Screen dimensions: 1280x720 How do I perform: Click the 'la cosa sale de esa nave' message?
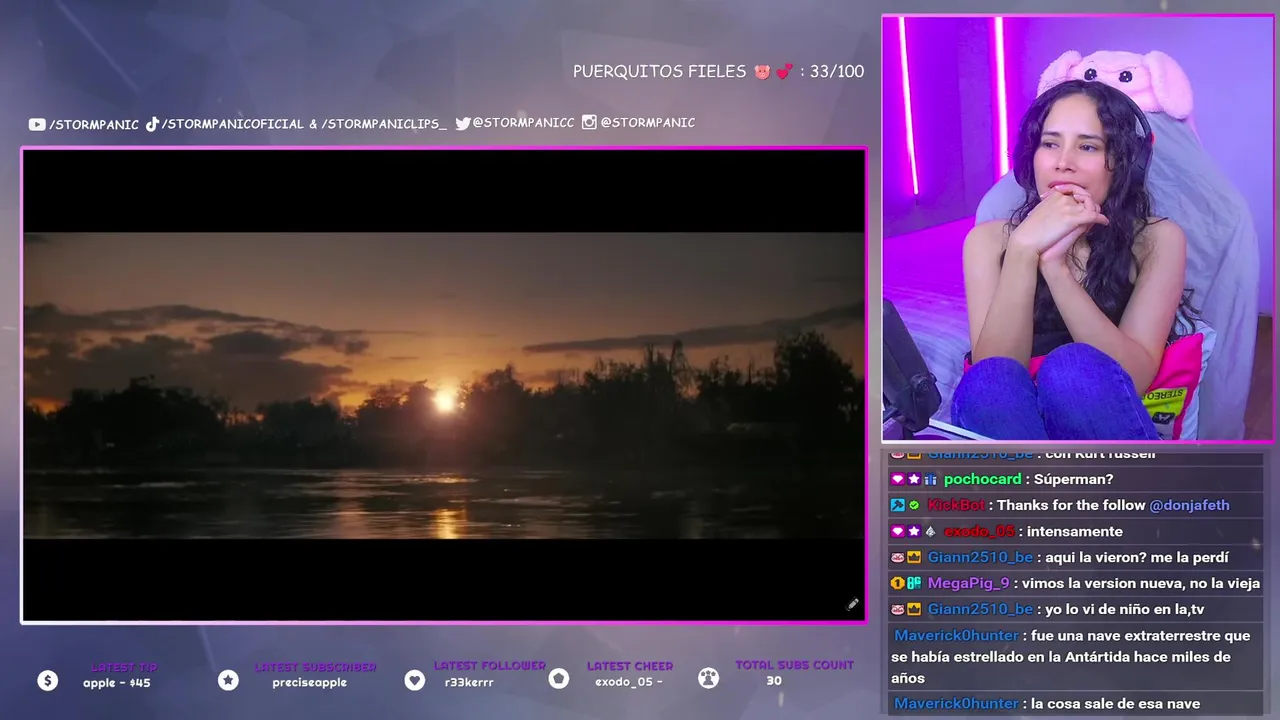click(1115, 704)
